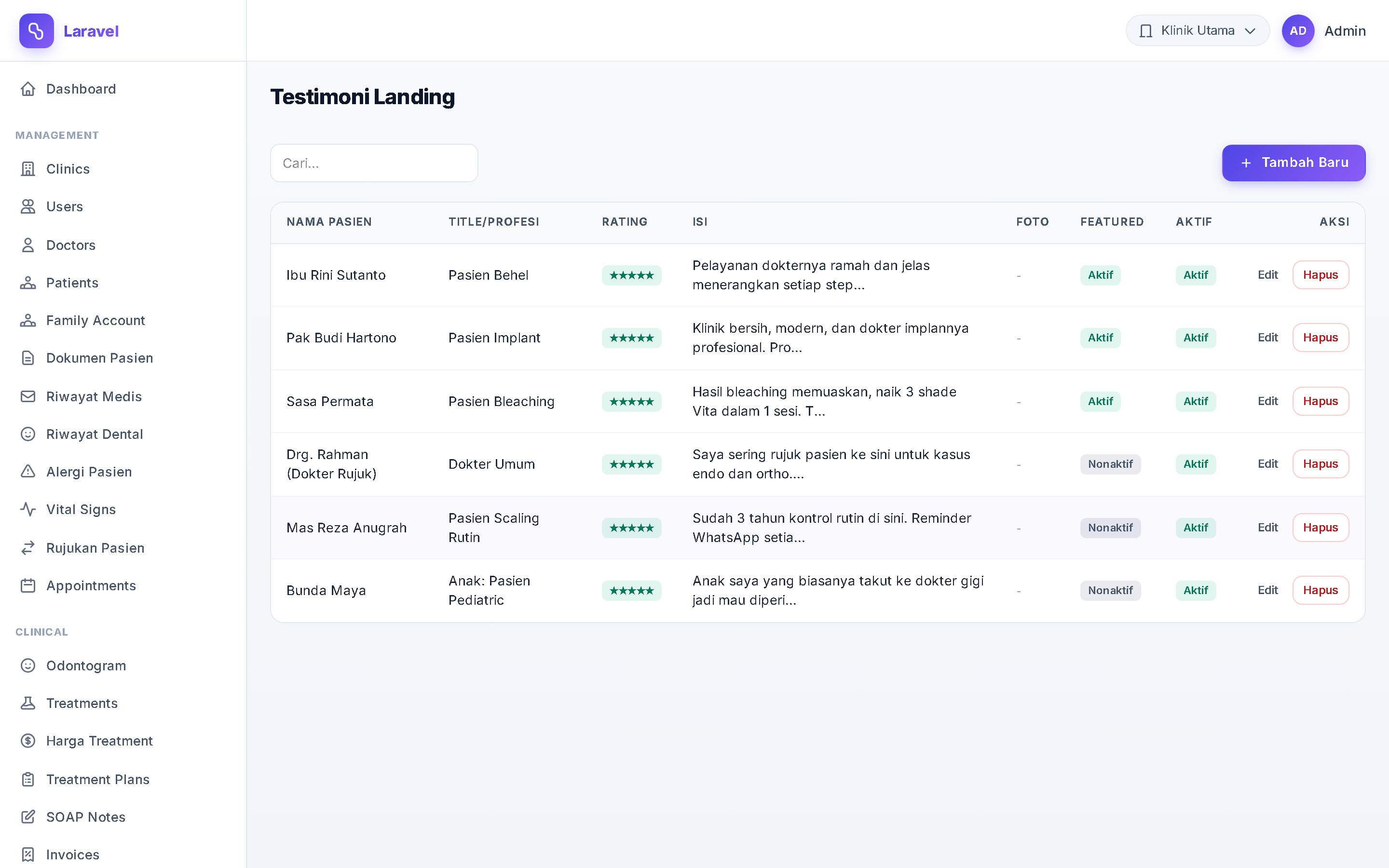Screen dimensions: 1389x868
Task: Click the star rating for Bunda Maya
Action: pyautogui.click(x=631, y=590)
